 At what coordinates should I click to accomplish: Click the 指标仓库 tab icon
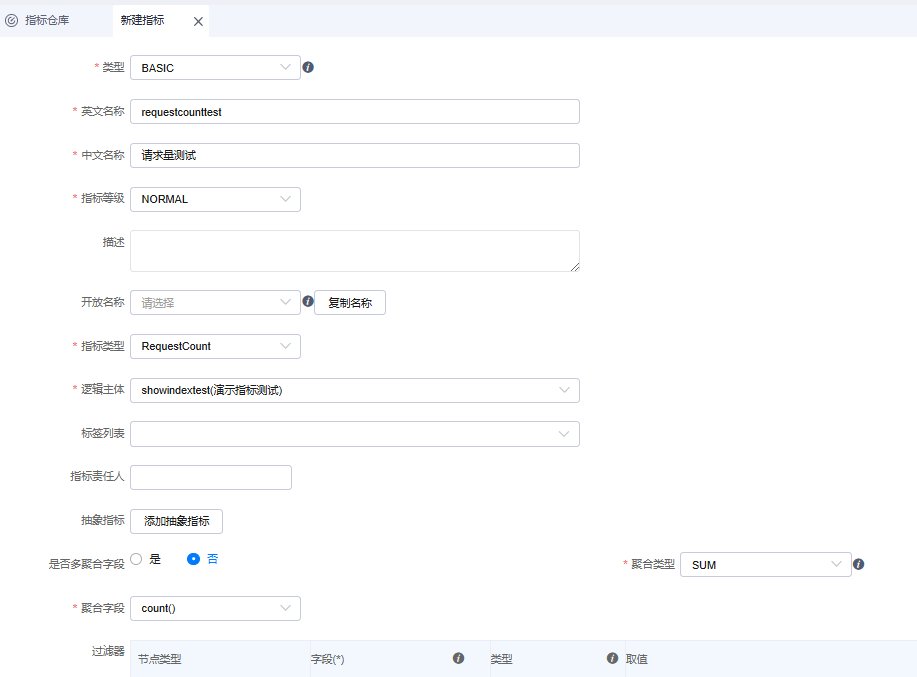pos(12,20)
